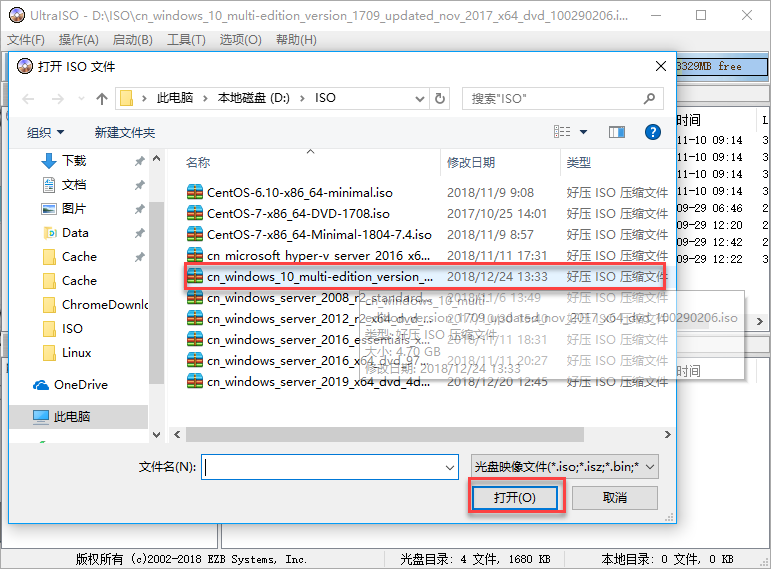Select cn_windows_server_2019_x64_dvd file
Viewport: 771px width, 569px height.
(x=318, y=382)
